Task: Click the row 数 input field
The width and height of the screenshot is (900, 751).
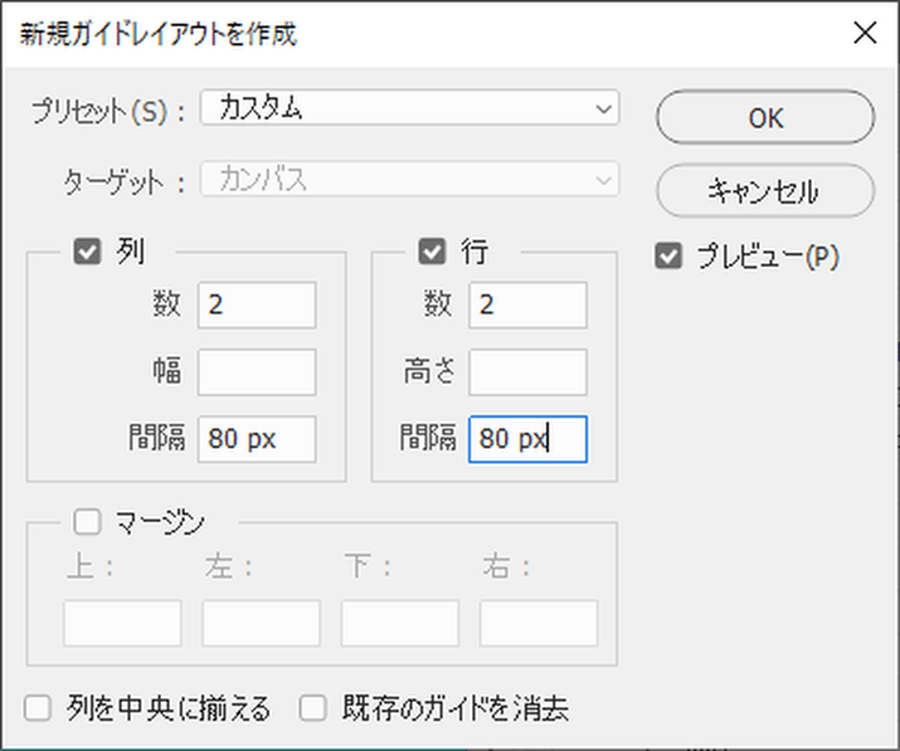Action: click(x=528, y=305)
